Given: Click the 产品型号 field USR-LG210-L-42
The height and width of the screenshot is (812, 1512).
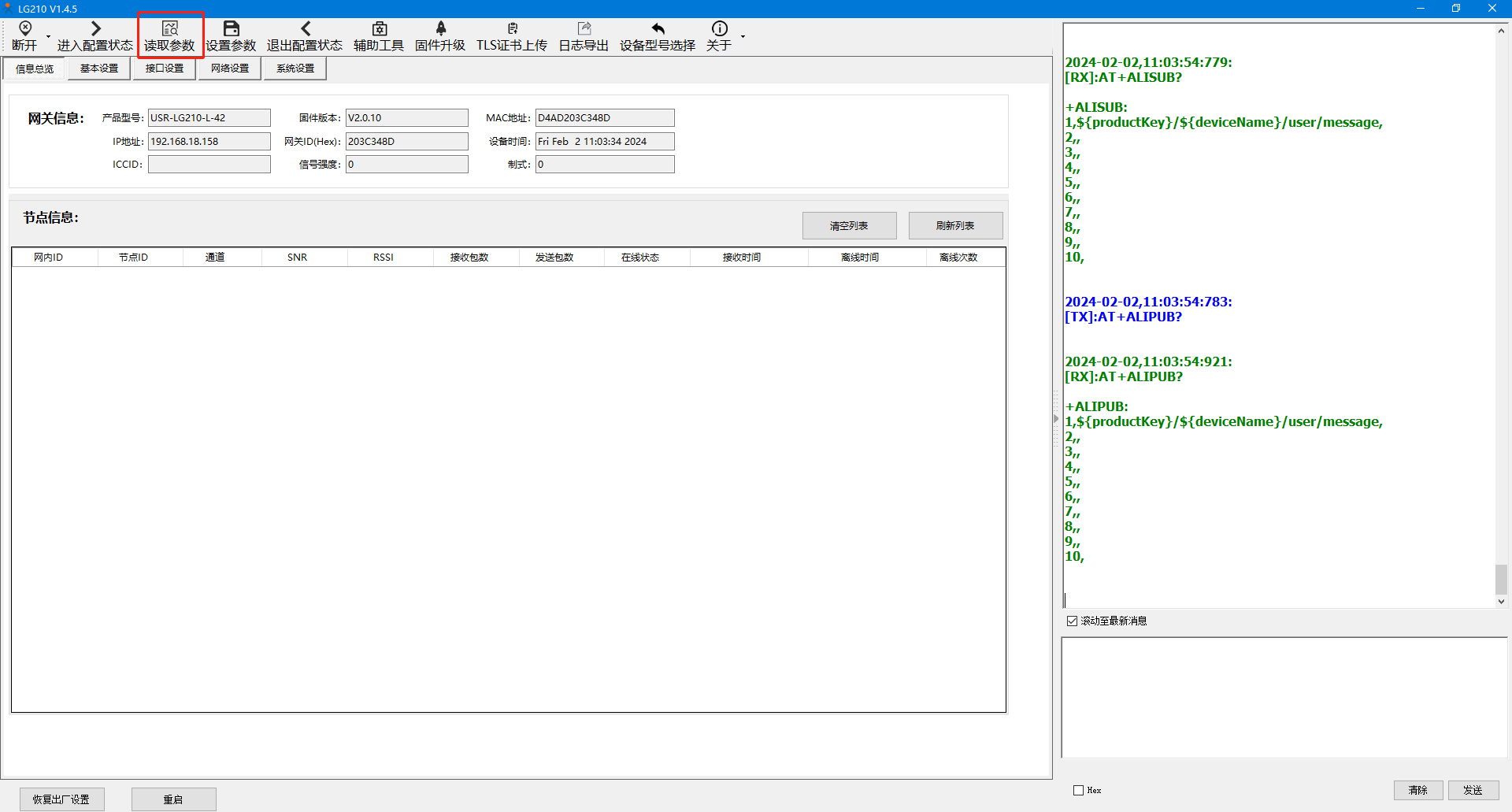Looking at the screenshot, I should click(x=209, y=117).
